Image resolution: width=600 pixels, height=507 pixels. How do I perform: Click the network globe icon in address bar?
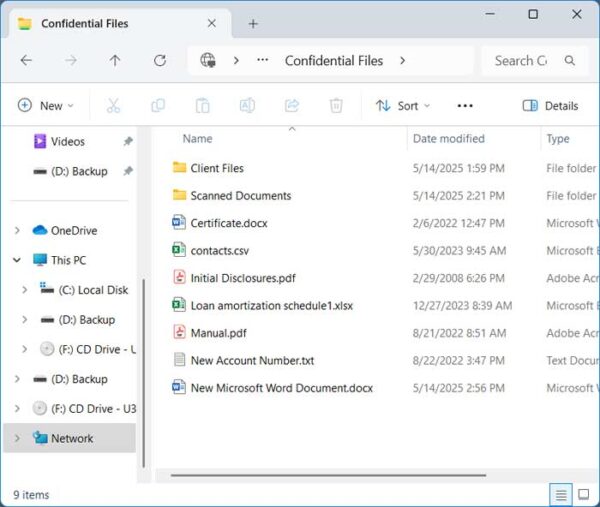click(208, 60)
